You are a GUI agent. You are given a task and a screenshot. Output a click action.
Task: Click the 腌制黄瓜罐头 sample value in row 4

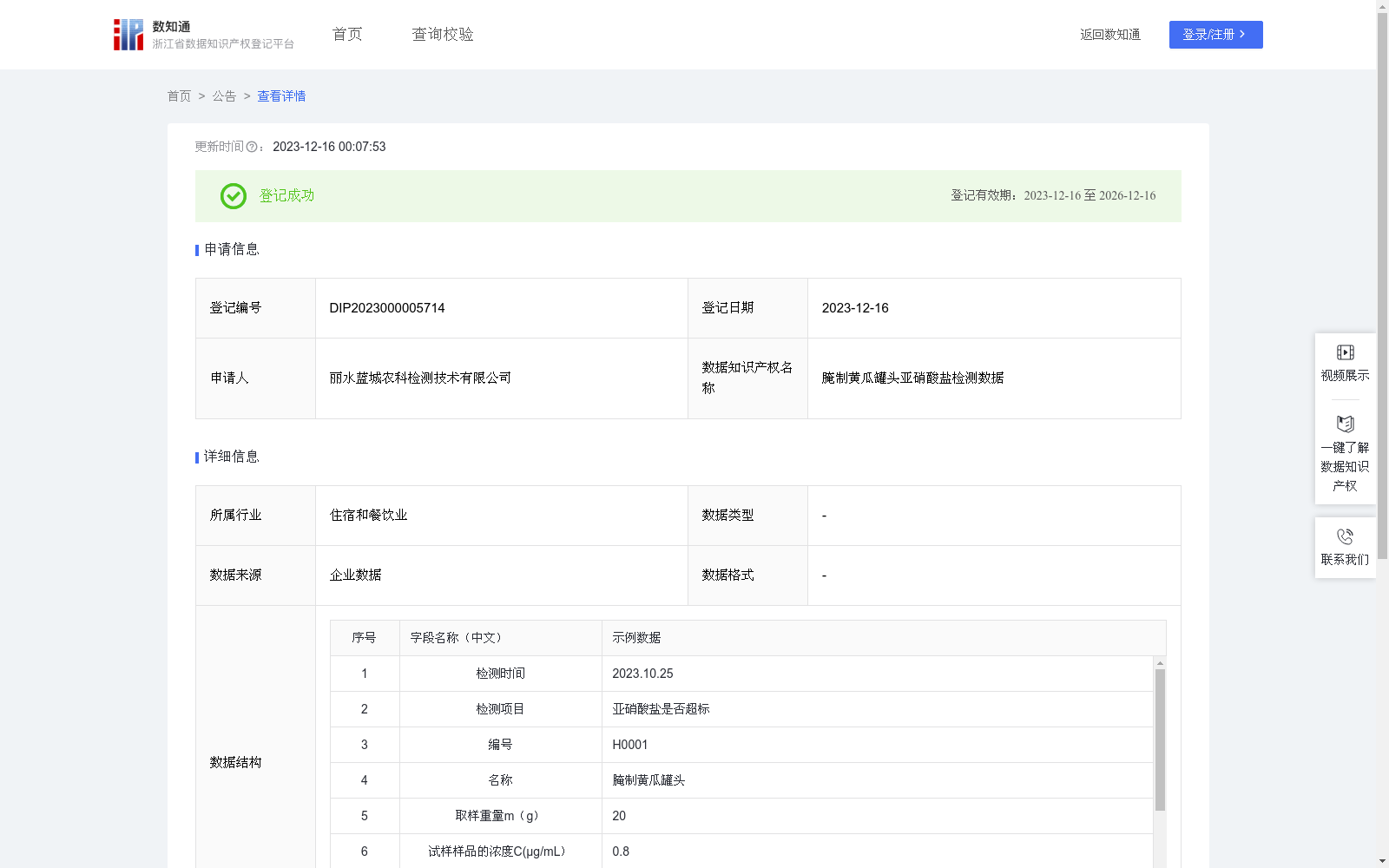648,780
